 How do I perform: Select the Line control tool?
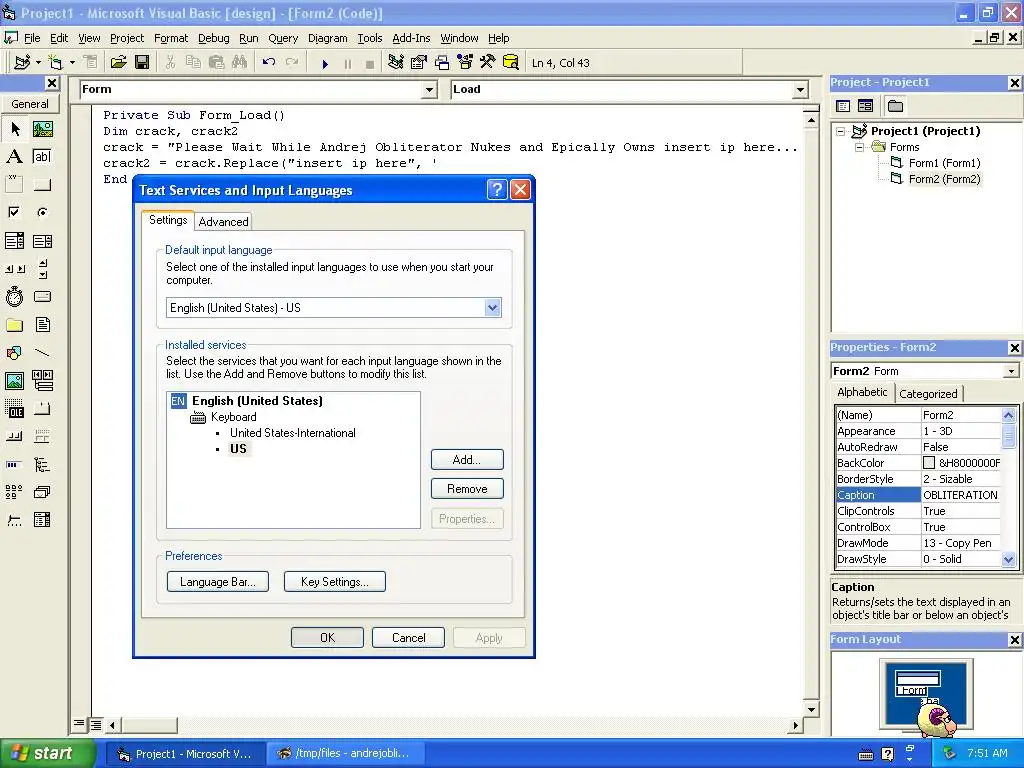coord(42,353)
